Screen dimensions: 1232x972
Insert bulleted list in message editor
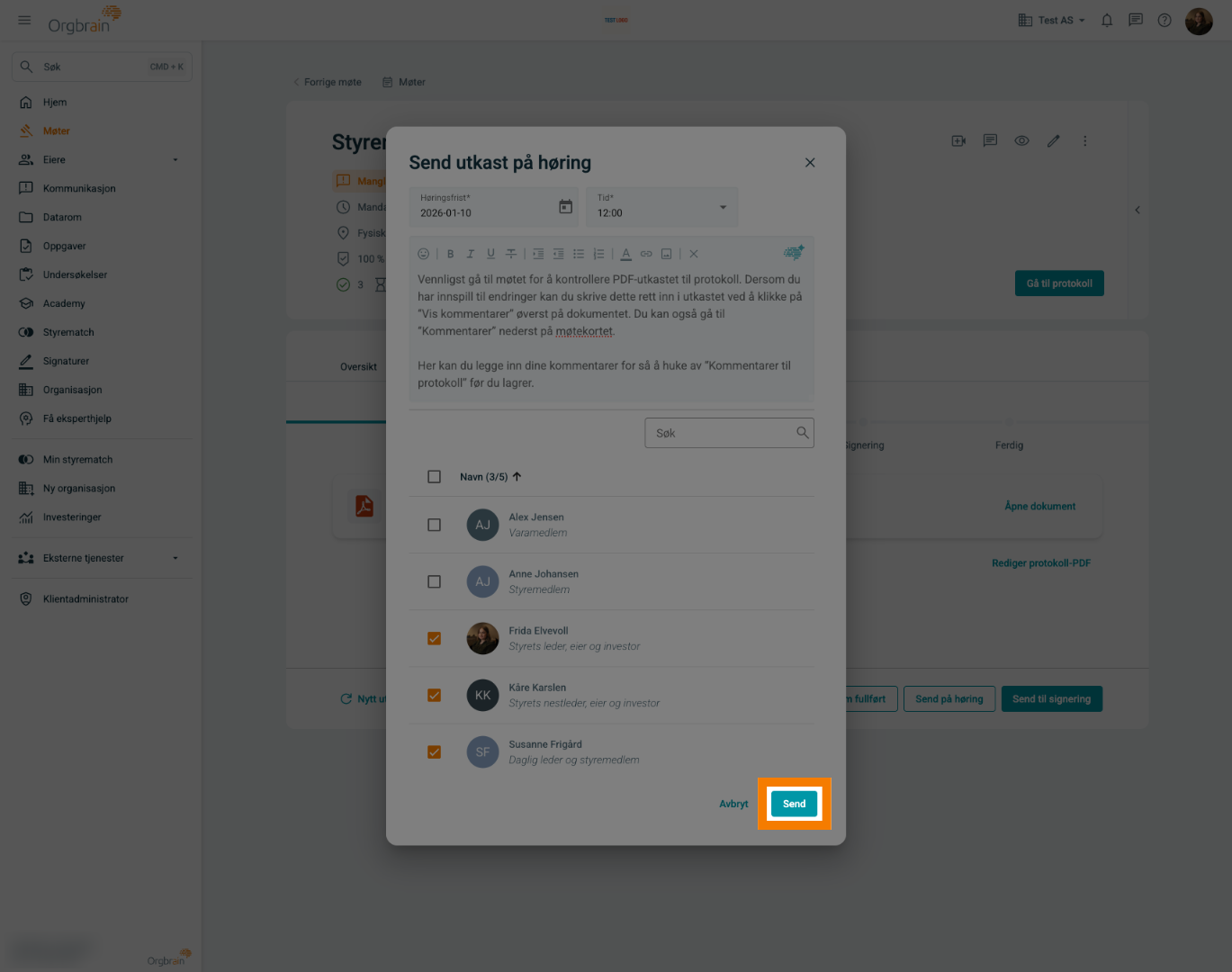tap(579, 254)
